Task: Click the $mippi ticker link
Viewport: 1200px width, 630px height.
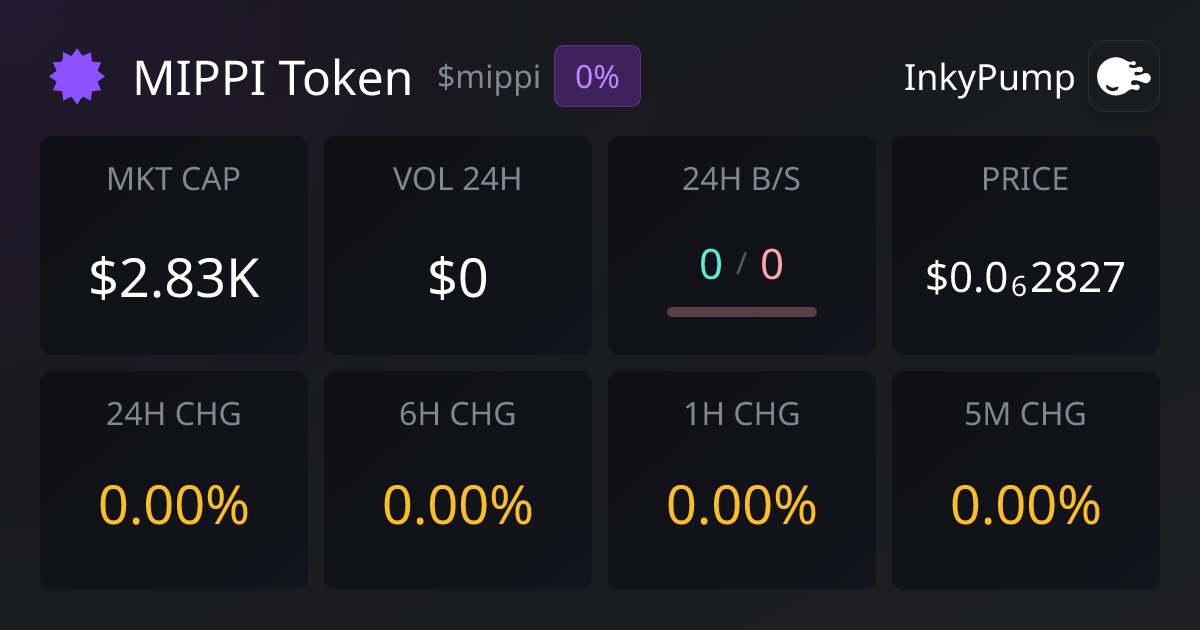Action: point(487,78)
